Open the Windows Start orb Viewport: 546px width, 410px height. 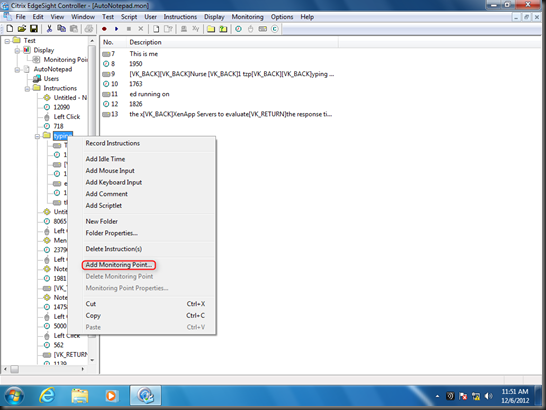coord(14,396)
